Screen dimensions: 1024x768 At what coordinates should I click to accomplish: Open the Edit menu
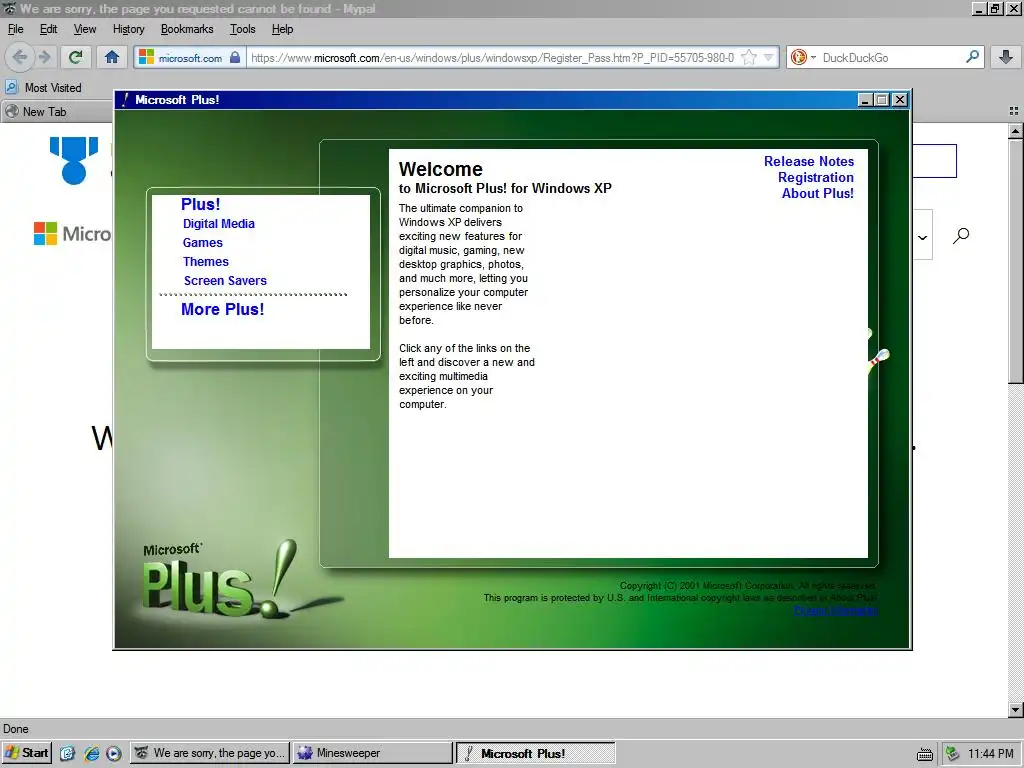click(48, 29)
